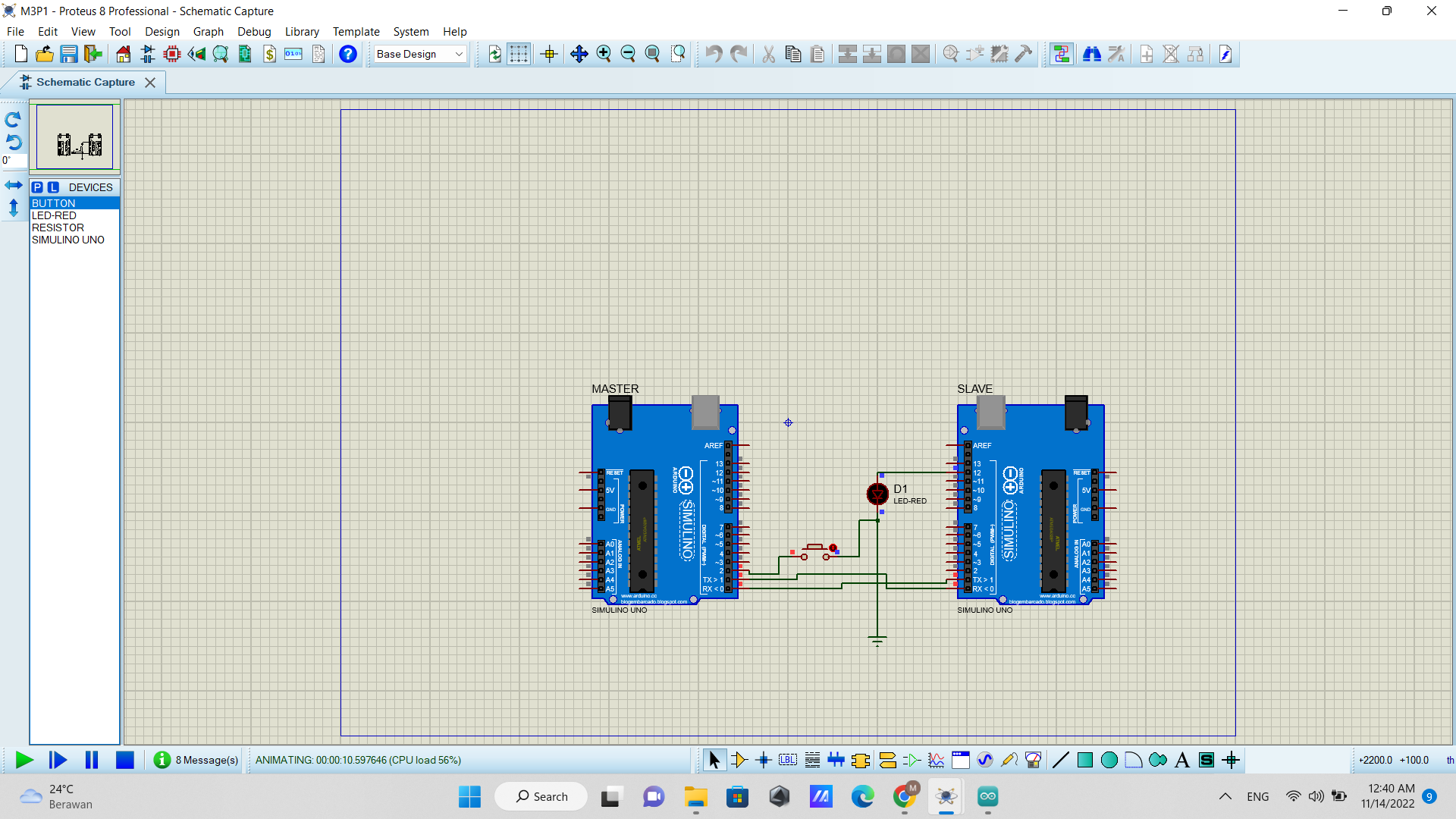Image resolution: width=1456 pixels, height=819 pixels.
Task: Open the Source Code 0101 icon
Action: click(x=293, y=54)
